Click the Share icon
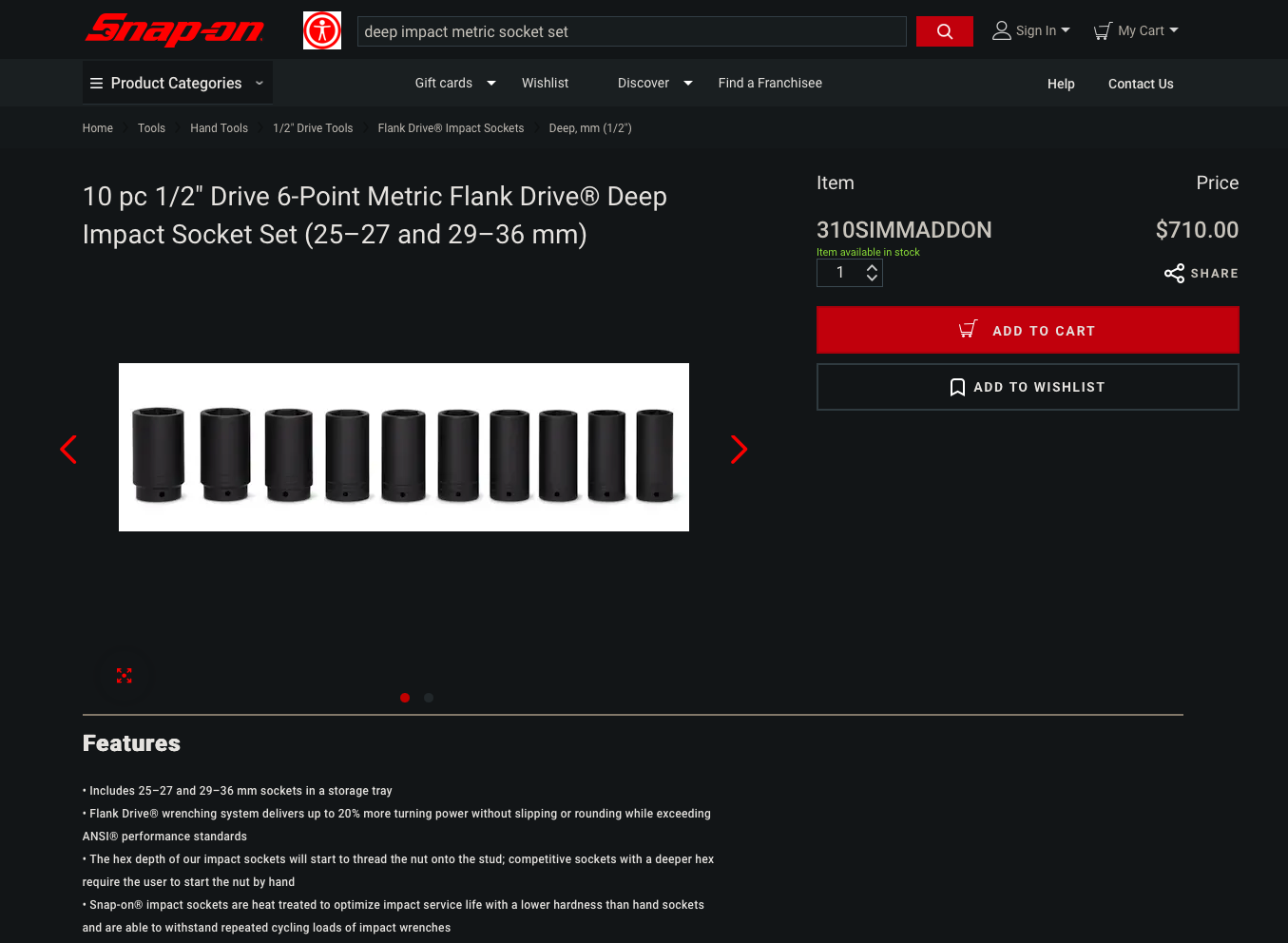 click(1175, 274)
